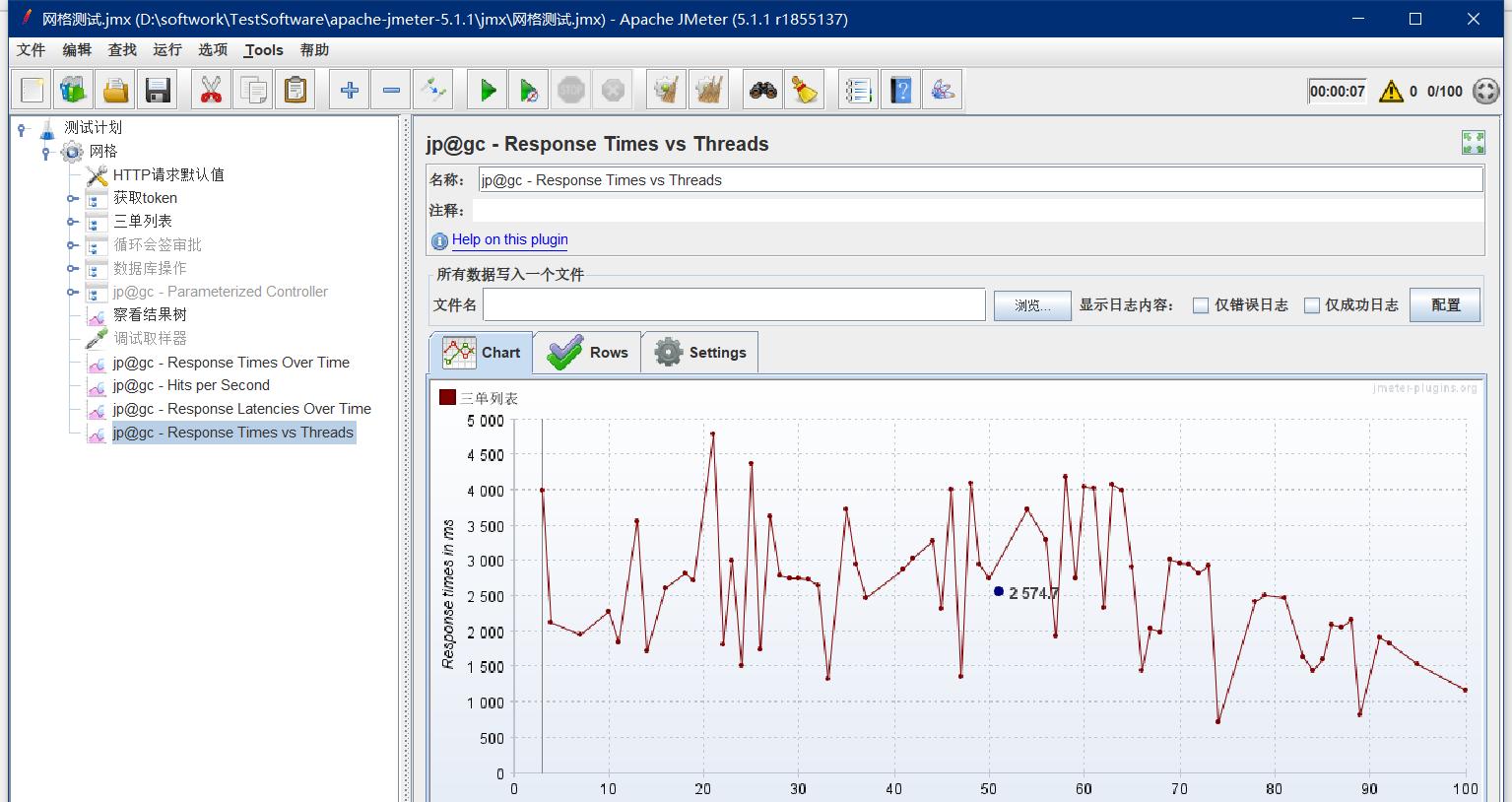Image resolution: width=1512 pixels, height=802 pixels.
Task: Switch to the Chart tab
Action: point(482,353)
